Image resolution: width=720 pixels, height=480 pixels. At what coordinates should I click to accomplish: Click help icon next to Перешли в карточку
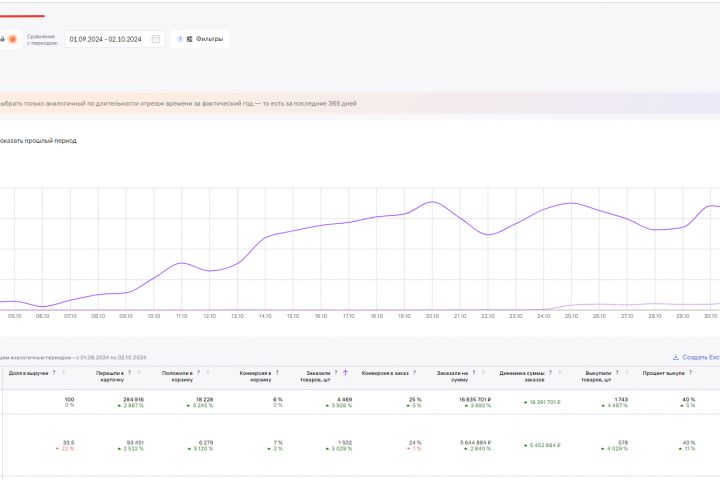pos(130,372)
